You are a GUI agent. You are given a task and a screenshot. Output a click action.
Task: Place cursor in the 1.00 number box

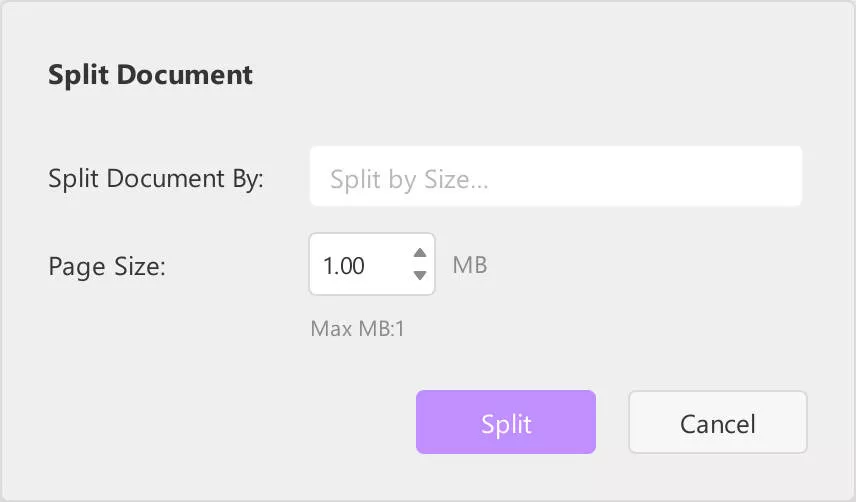tap(372, 264)
